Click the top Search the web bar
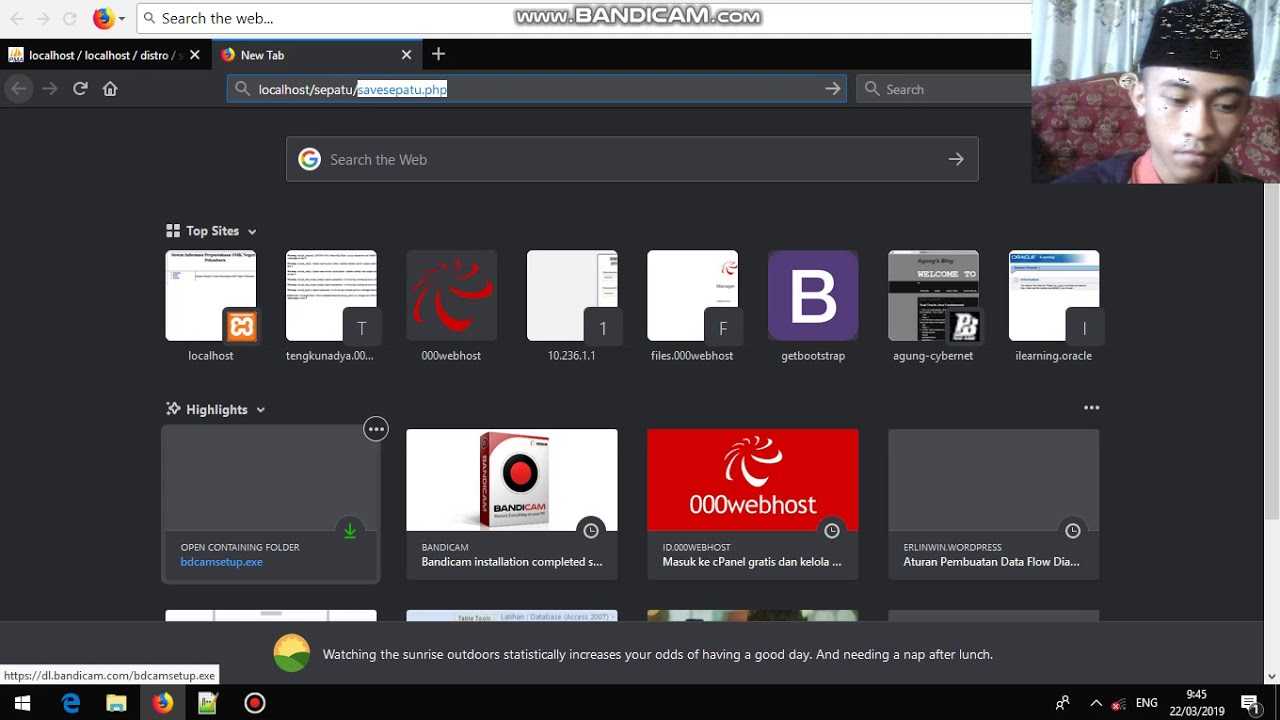This screenshot has width=1280, height=720. coord(585,18)
